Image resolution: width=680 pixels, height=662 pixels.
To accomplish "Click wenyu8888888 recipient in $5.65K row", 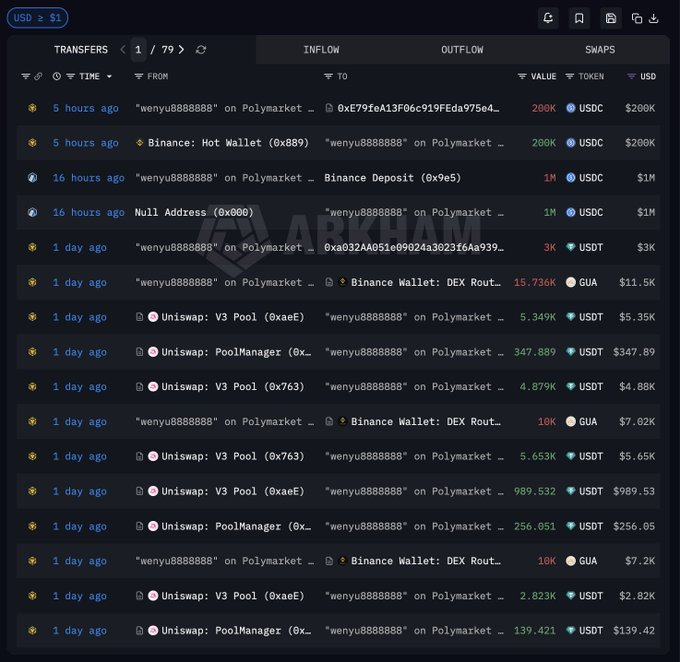I will point(414,456).
